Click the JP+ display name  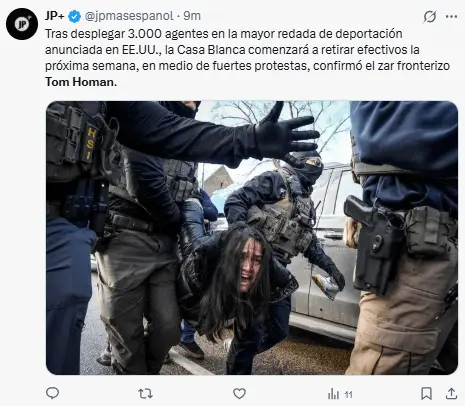55,16
